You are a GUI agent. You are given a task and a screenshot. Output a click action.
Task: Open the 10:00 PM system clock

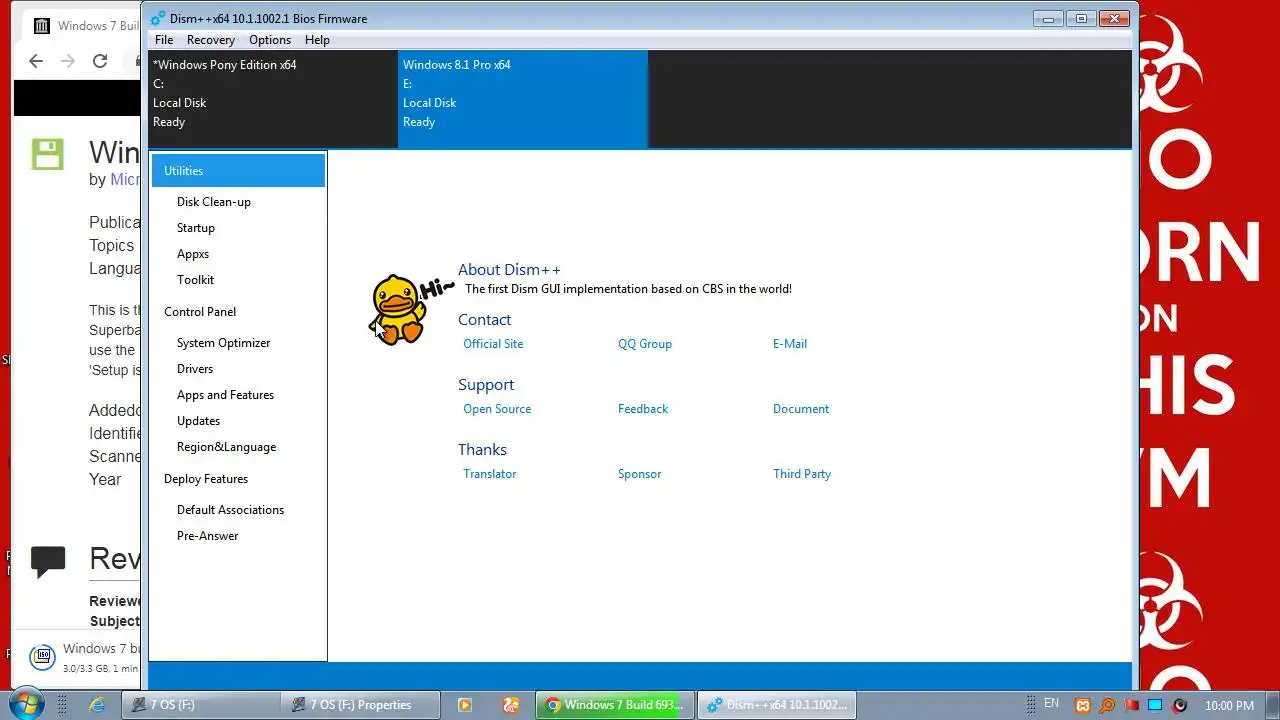[x=1229, y=706]
